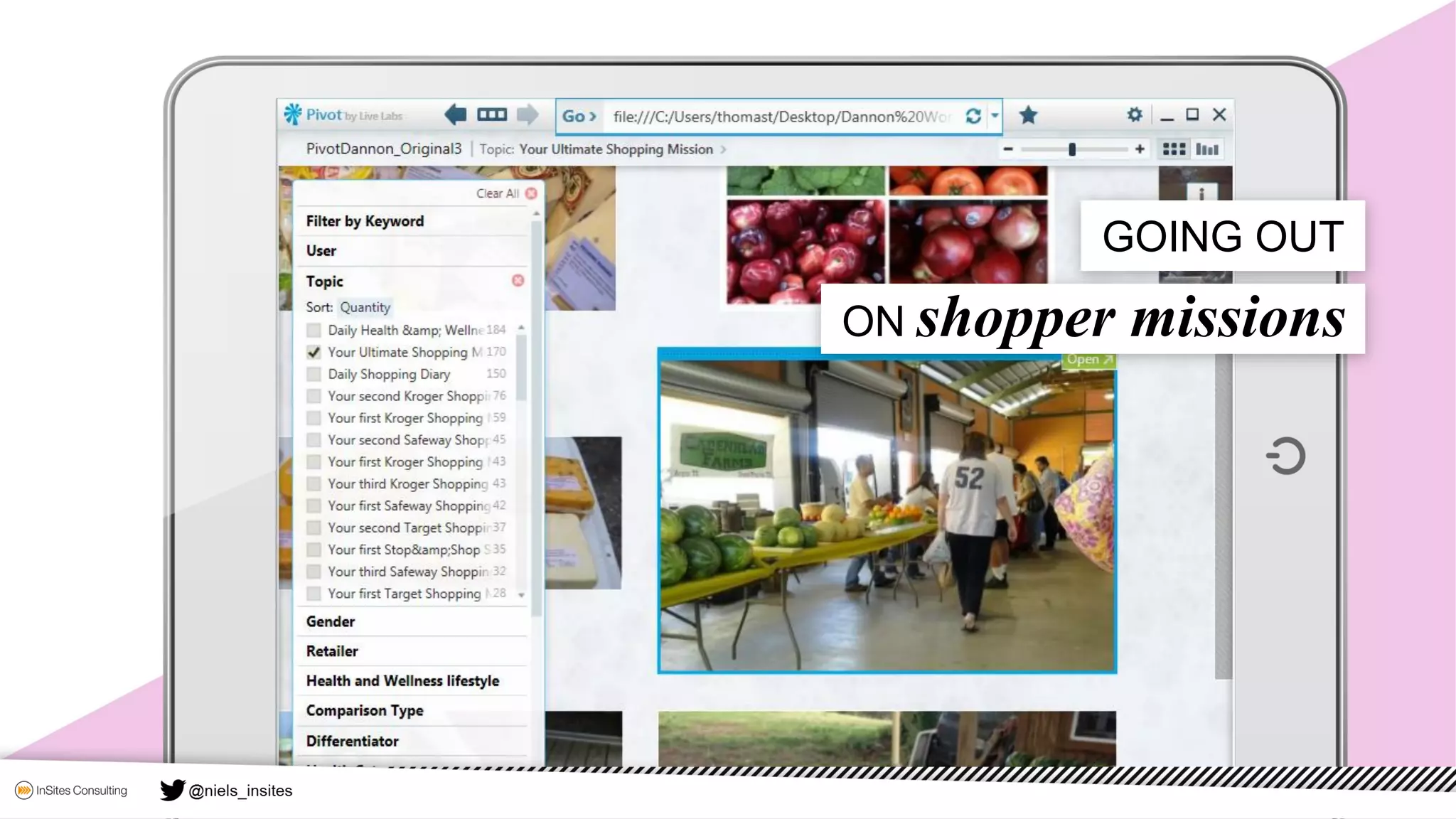Check the Daily Shopping Diary checkbox

click(314, 375)
